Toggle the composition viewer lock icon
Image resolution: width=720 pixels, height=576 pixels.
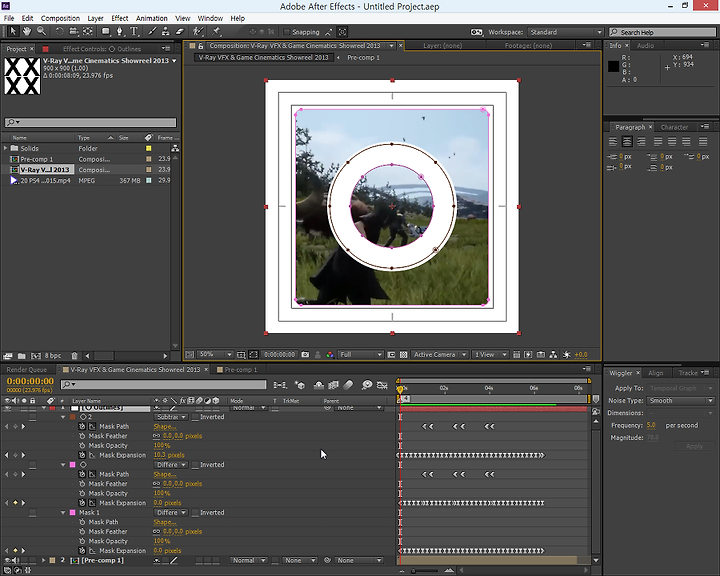pos(201,46)
